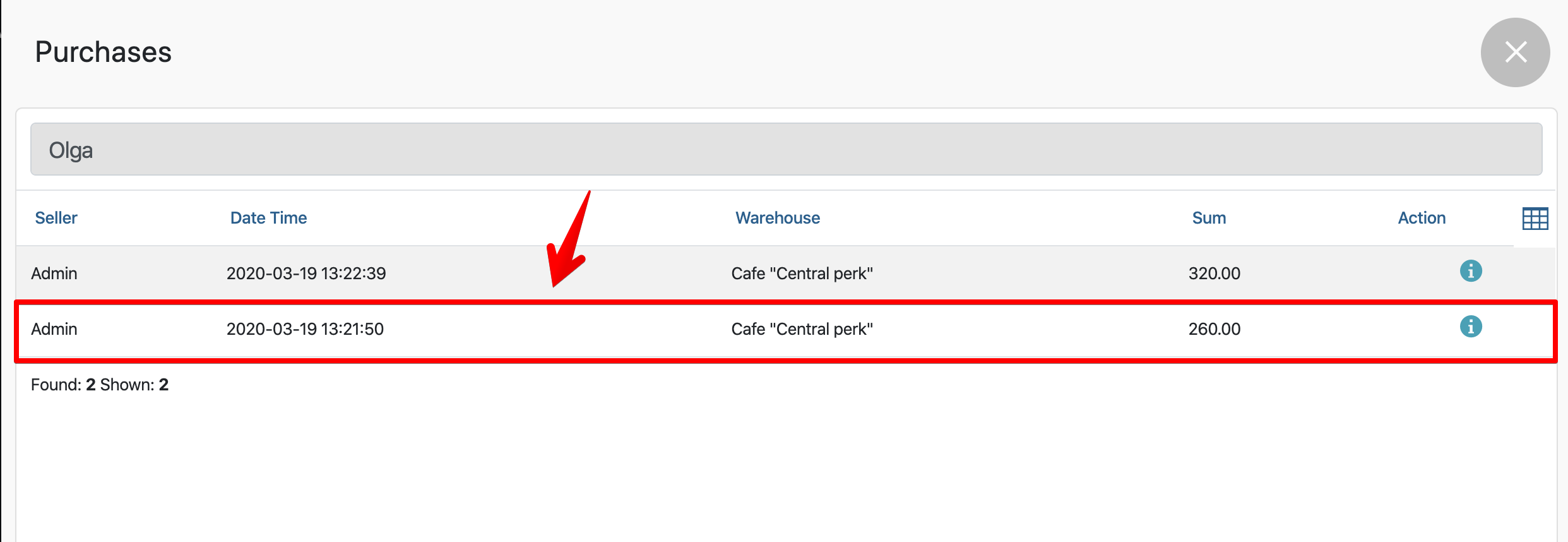The height and width of the screenshot is (542, 1568).
Task: Sort purchases by Warehouse column
Action: 778,218
